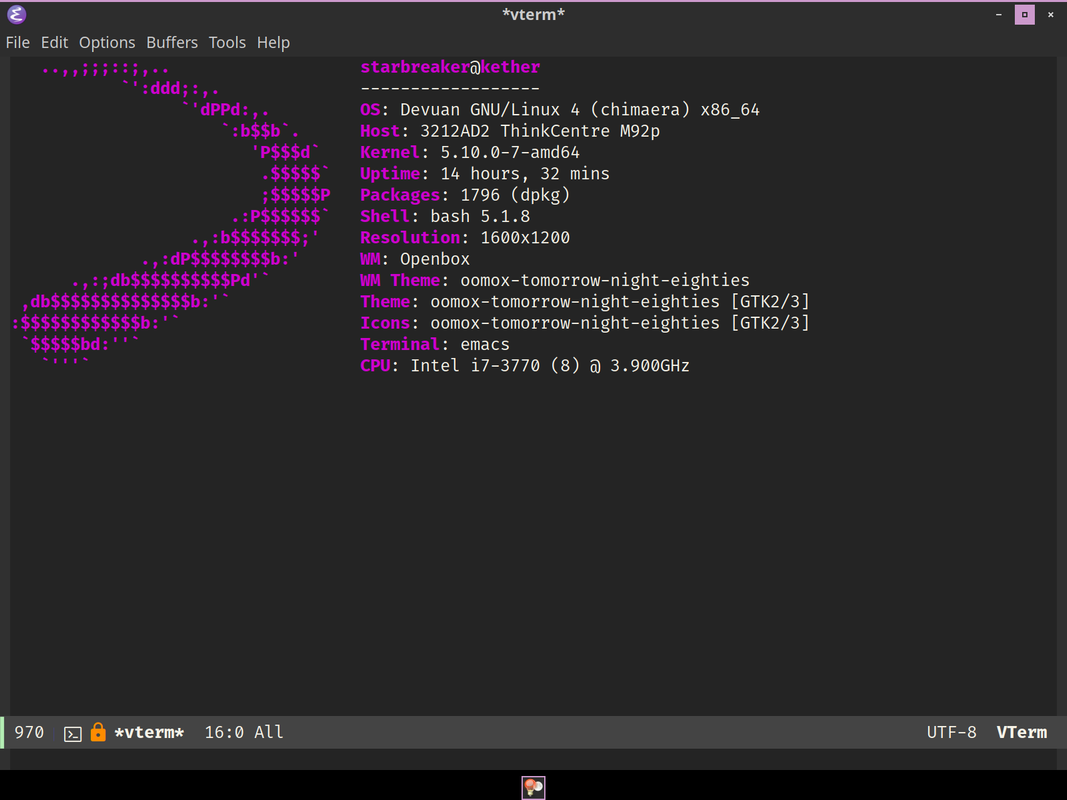Click the OS line showing Devuan GNU/Linux

point(559,110)
